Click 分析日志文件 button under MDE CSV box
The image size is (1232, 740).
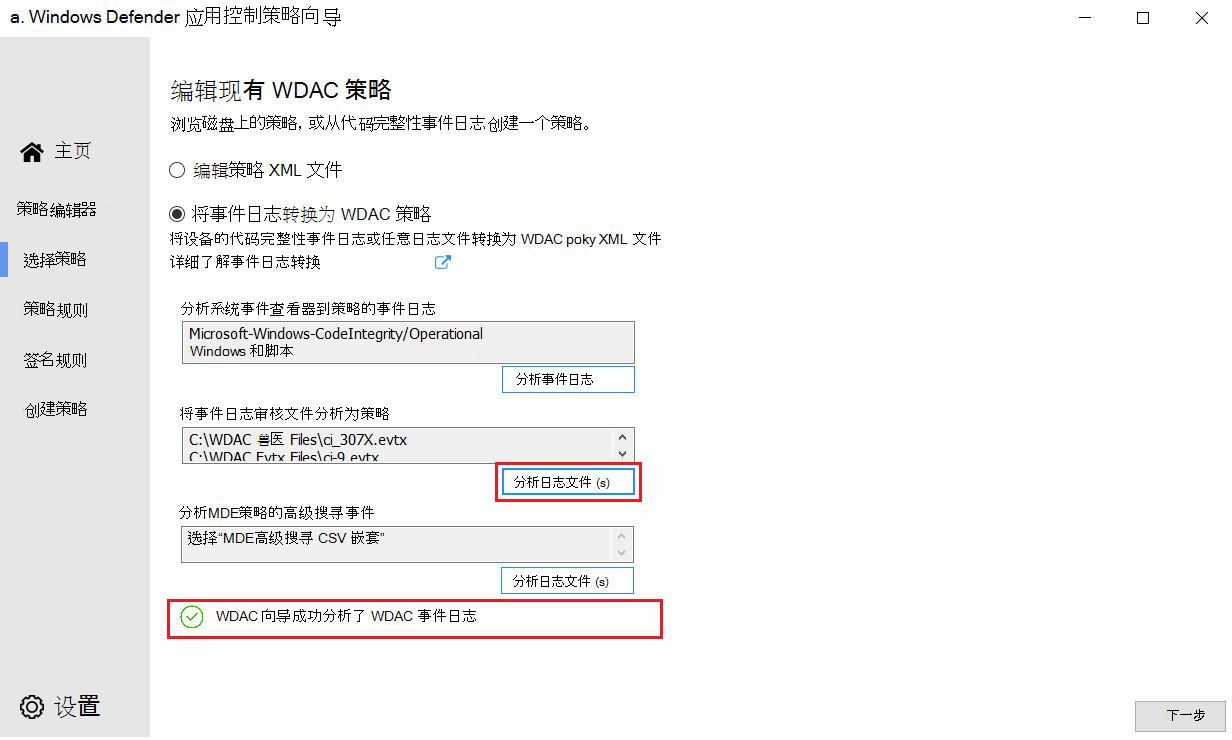click(x=568, y=580)
